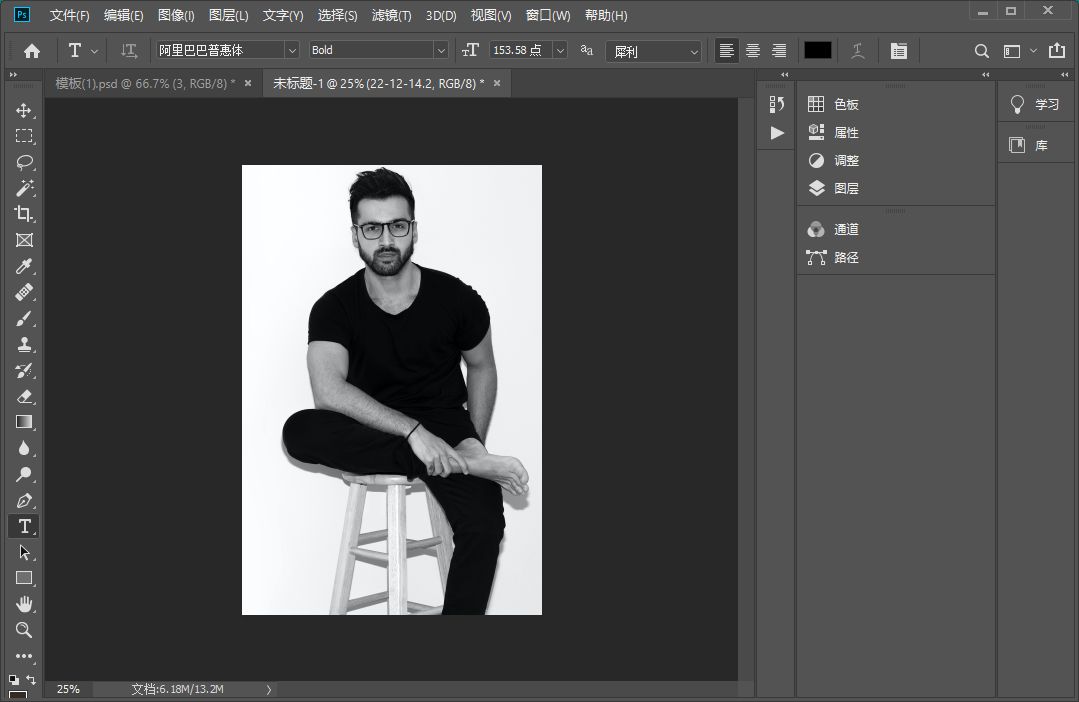Pick the Eyedropper tool

pyautogui.click(x=24, y=266)
